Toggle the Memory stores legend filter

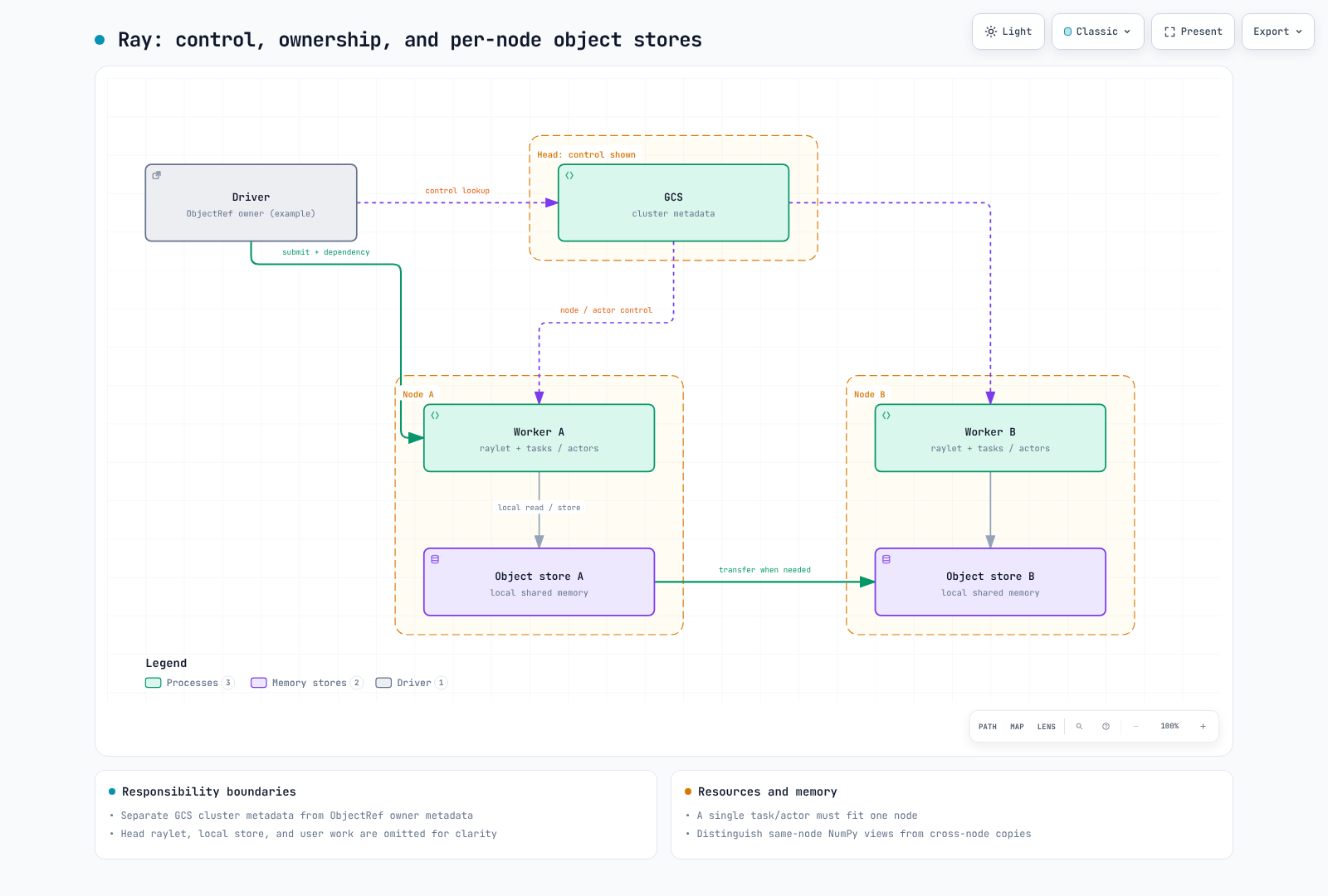(307, 683)
